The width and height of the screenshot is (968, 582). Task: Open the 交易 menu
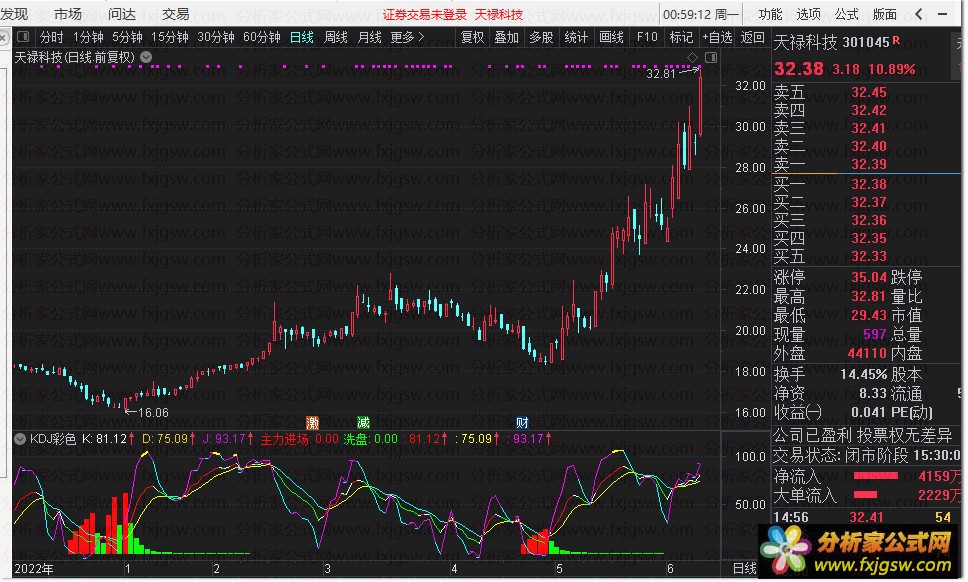point(175,14)
